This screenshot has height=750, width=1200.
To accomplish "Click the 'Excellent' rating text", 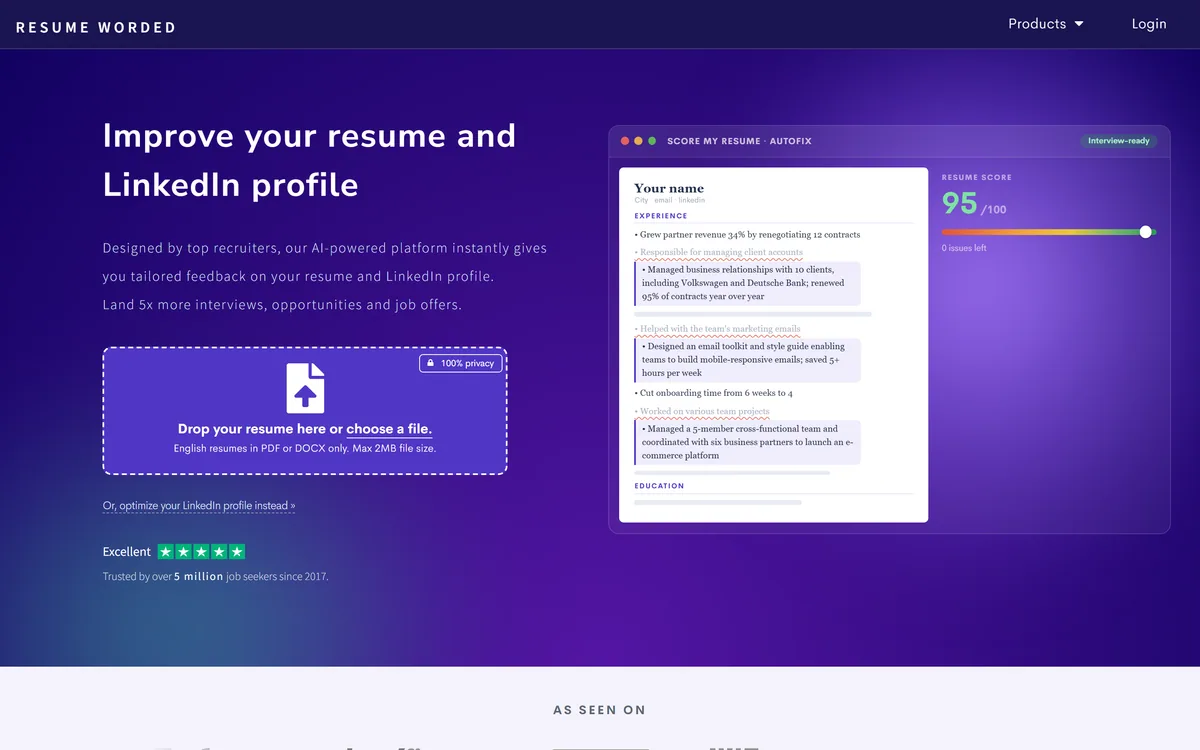I will [x=127, y=552].
